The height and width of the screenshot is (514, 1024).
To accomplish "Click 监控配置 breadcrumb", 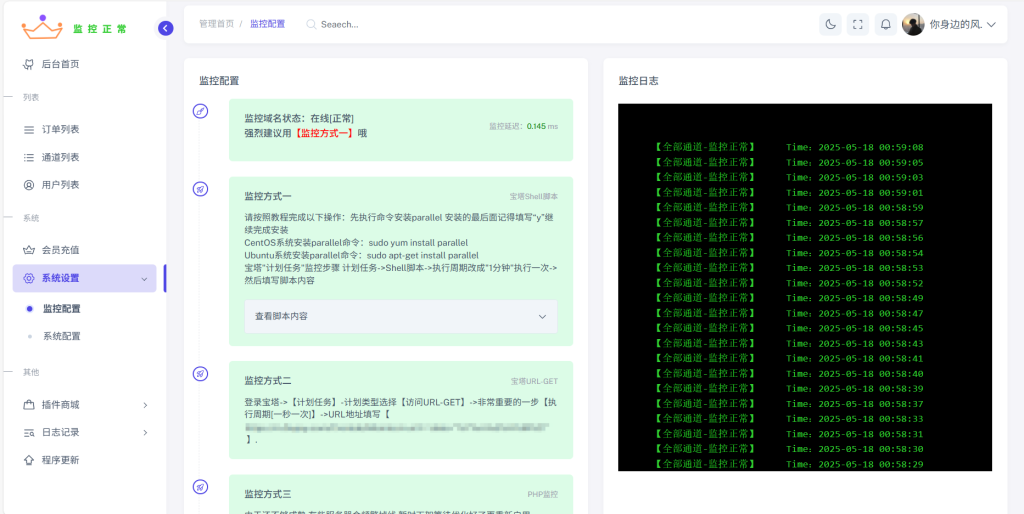I will (267, 24).
